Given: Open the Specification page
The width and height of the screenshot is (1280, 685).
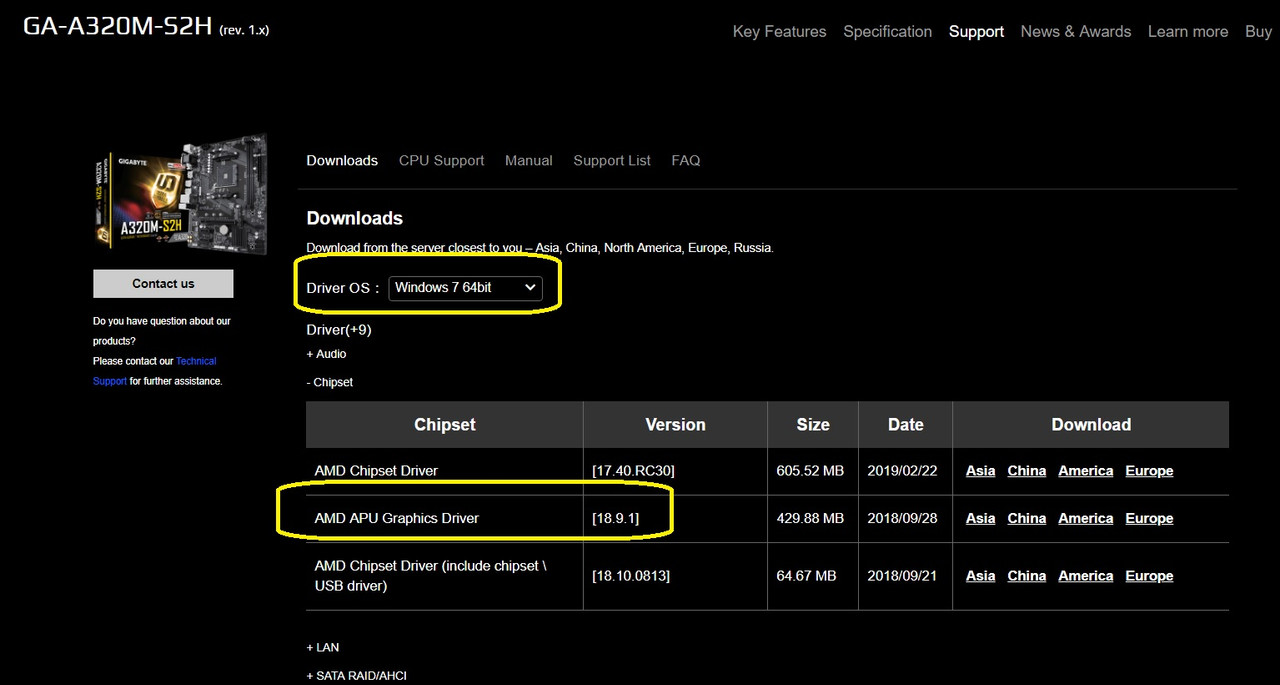Looking at the screenshot, I should (887, 31).
